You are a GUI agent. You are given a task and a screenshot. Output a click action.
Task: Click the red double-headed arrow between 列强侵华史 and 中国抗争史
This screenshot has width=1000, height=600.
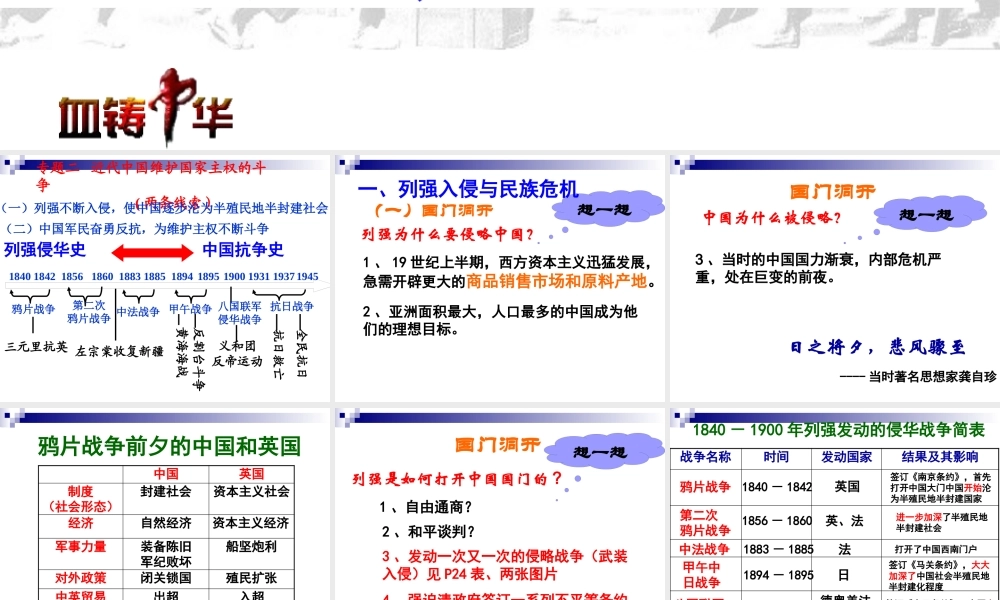(x=152, y=253)
